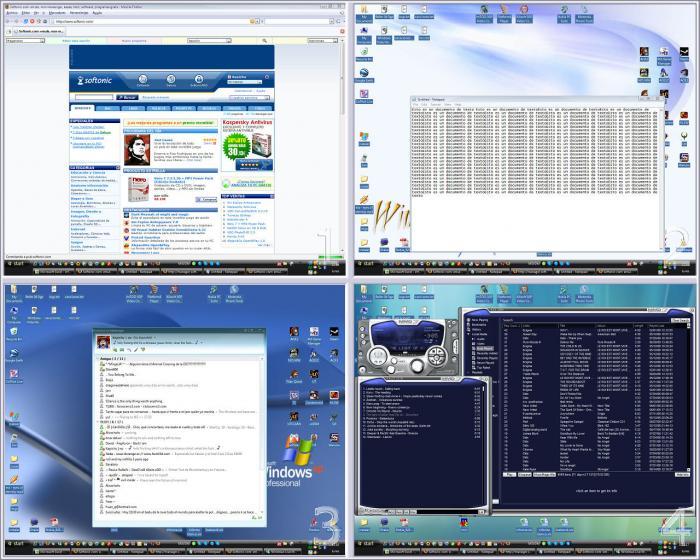This screenshot has width=700, height=560.
Task: Turn Winamp's large round volume knob
Action: (417, 366)
